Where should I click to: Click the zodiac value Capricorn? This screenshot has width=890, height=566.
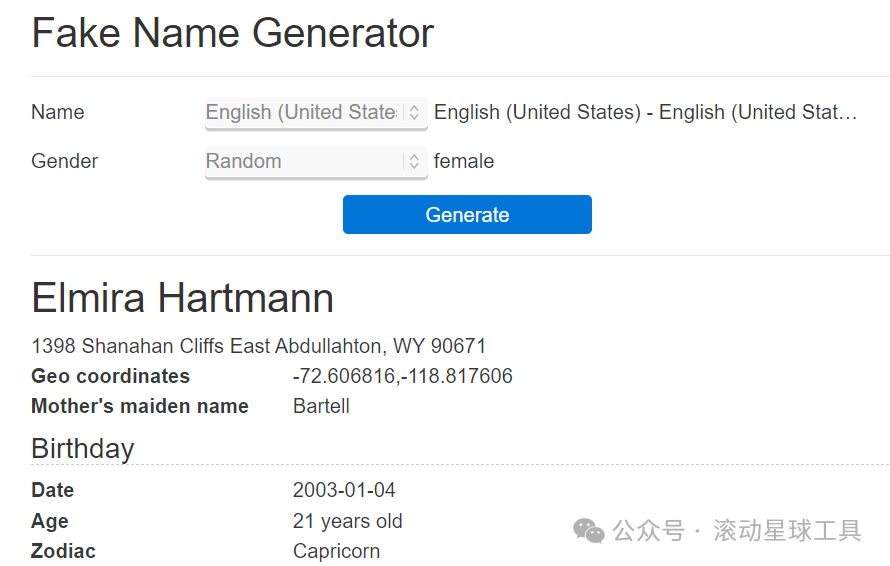(x=336, y=551)
